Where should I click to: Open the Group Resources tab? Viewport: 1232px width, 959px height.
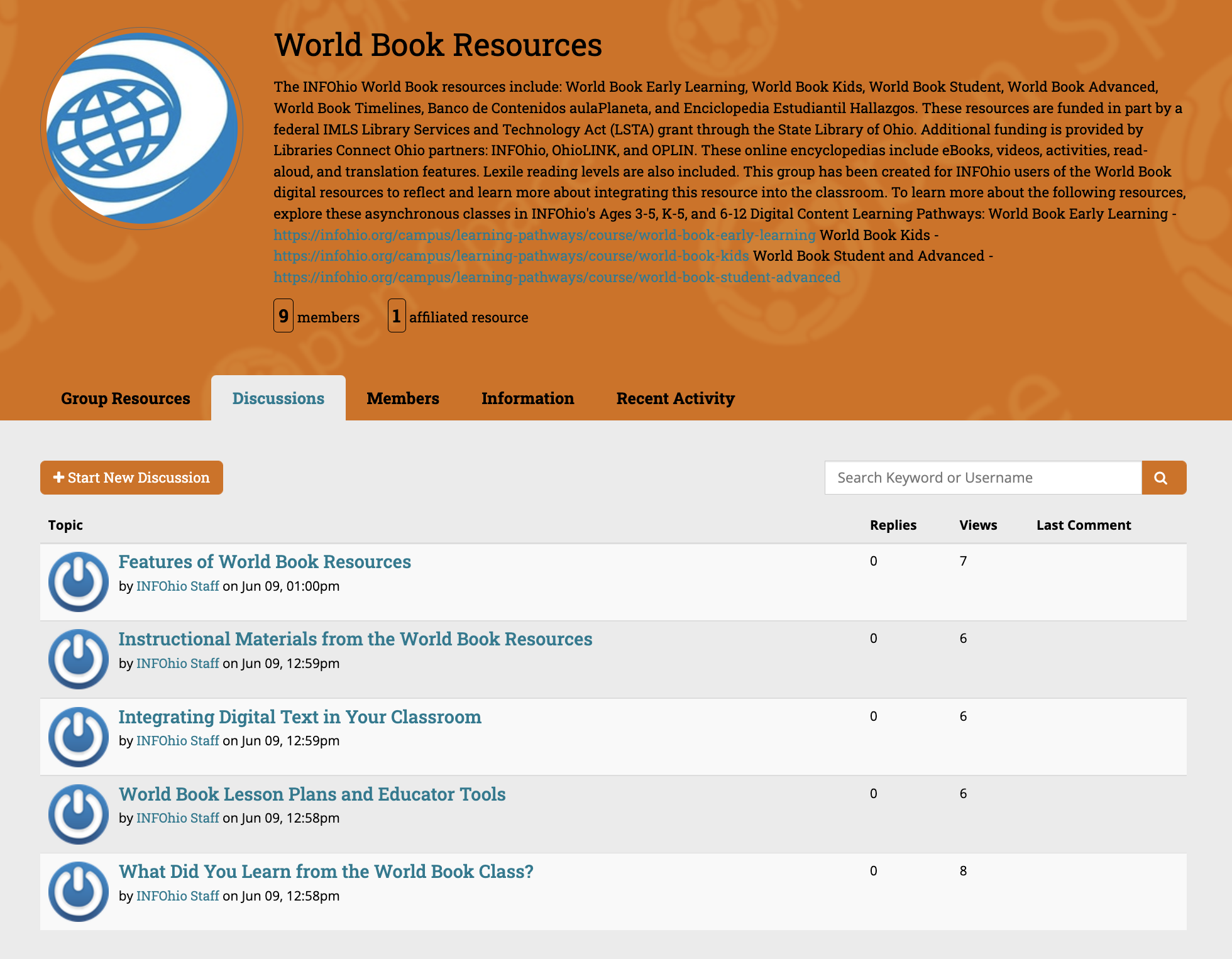click(125, 398)
